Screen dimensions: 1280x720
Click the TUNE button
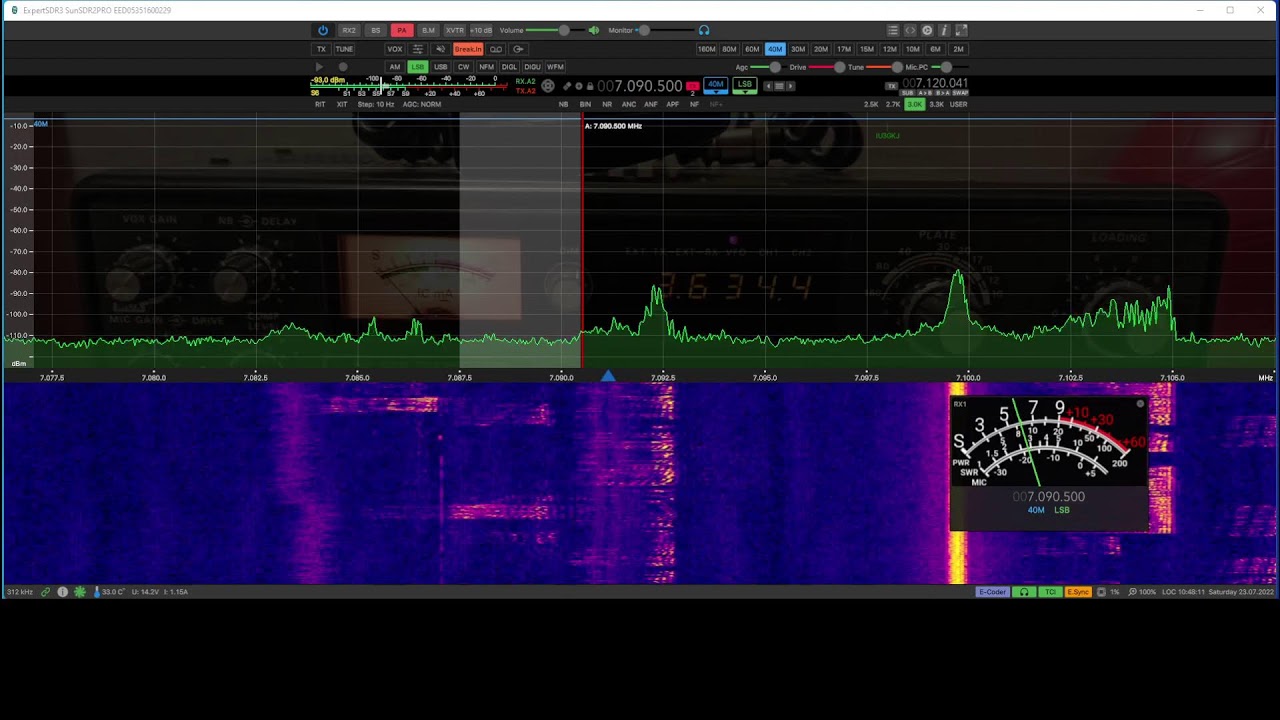point(344,49)
